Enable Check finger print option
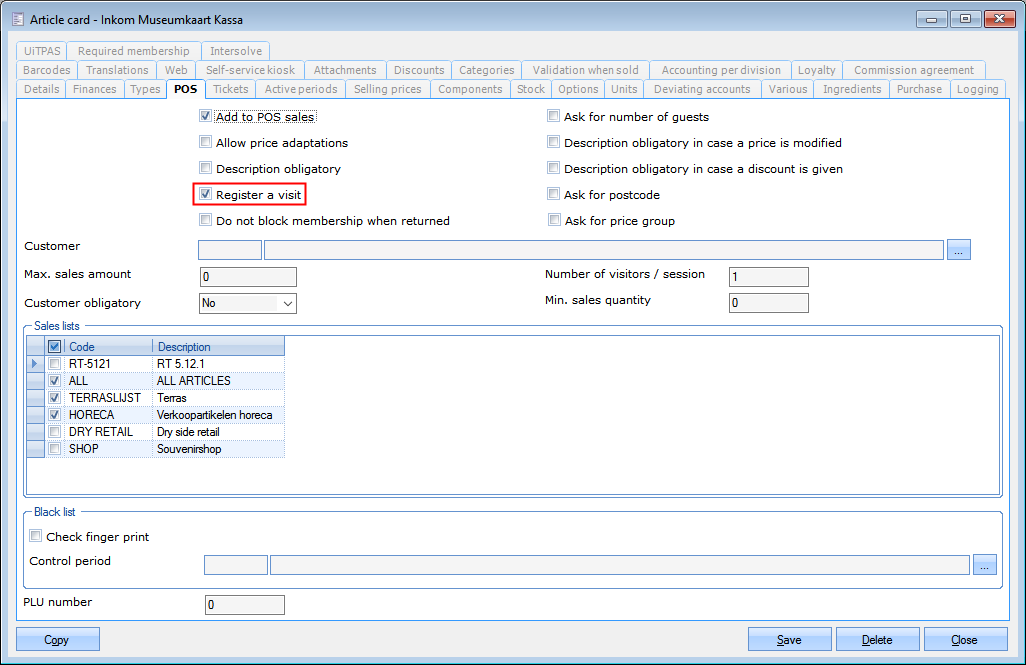 pyautogui.click(x=37, y=537)
